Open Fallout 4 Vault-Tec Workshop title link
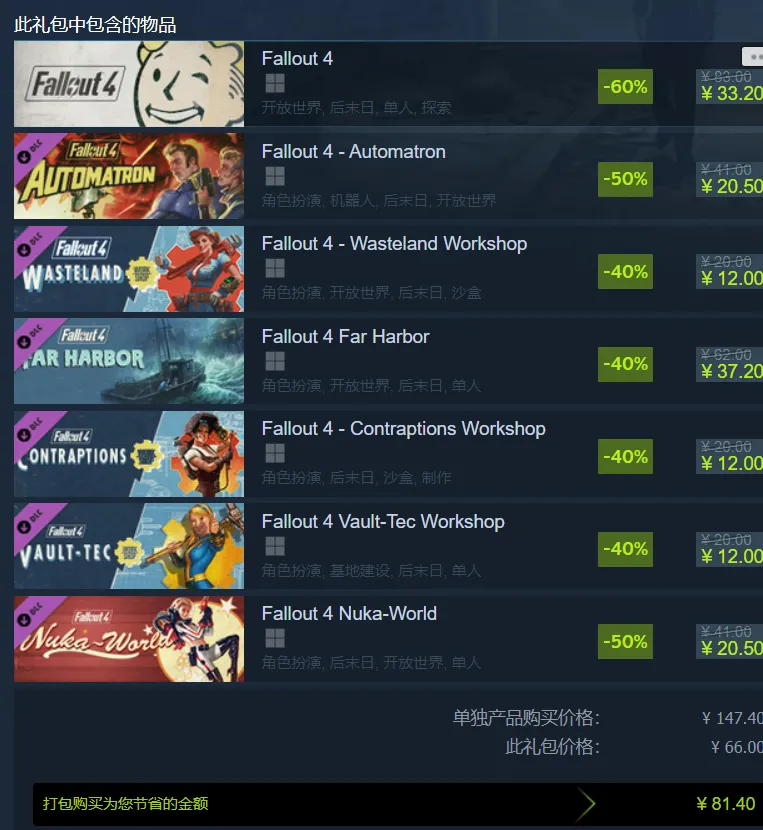 click(x=383, y=521)
